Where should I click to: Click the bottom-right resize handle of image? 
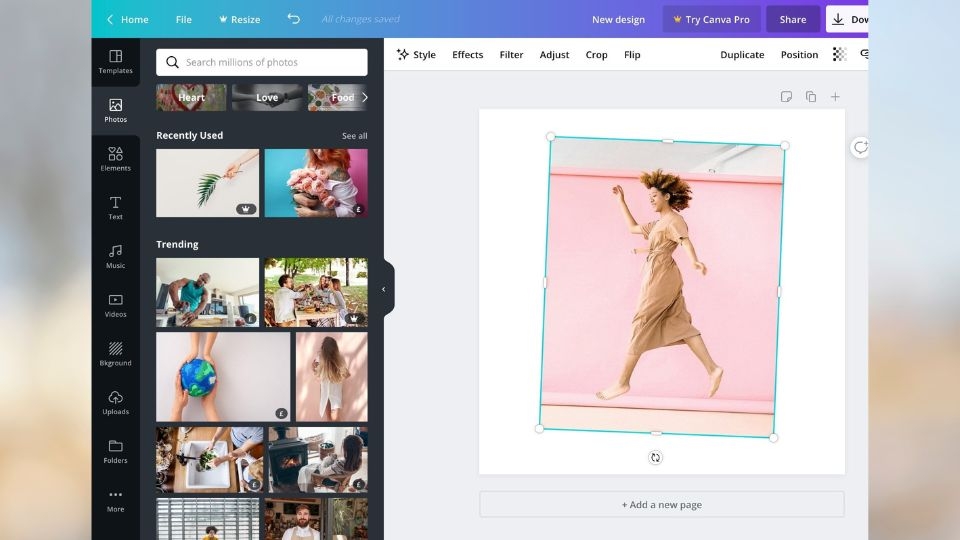tap(773, 438)
